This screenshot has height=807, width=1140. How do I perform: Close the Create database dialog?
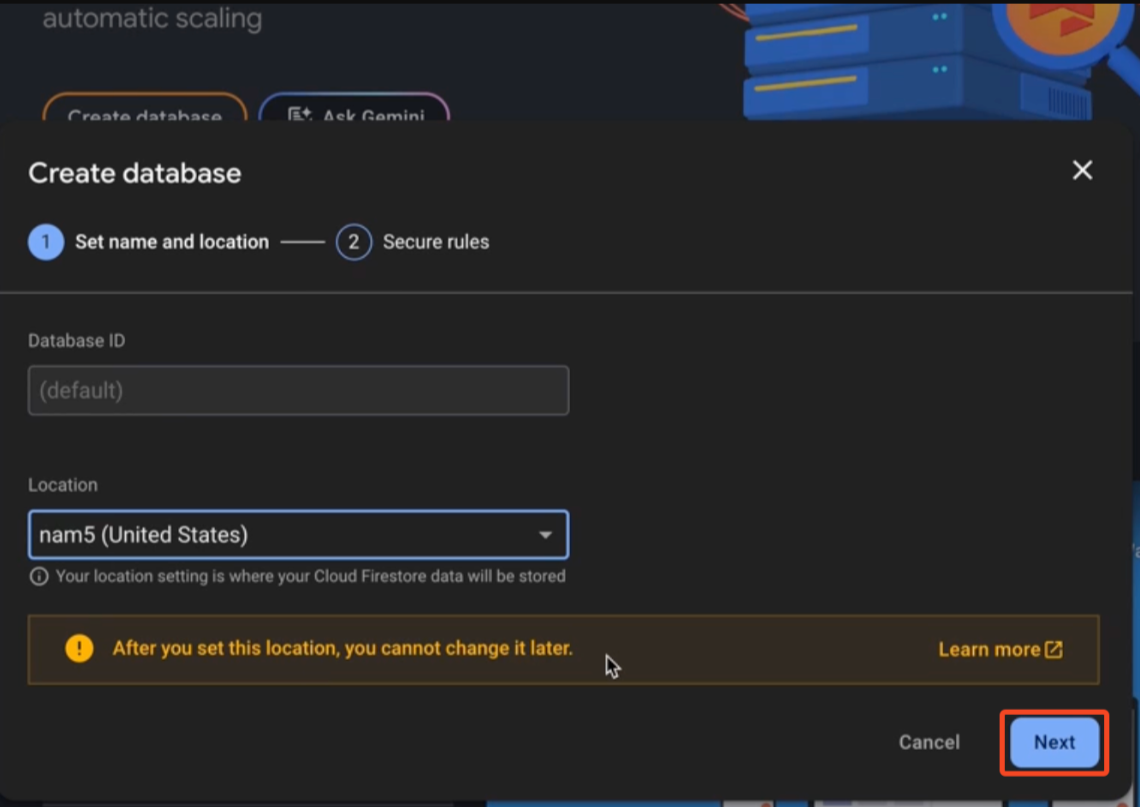tap(1082, 171)
